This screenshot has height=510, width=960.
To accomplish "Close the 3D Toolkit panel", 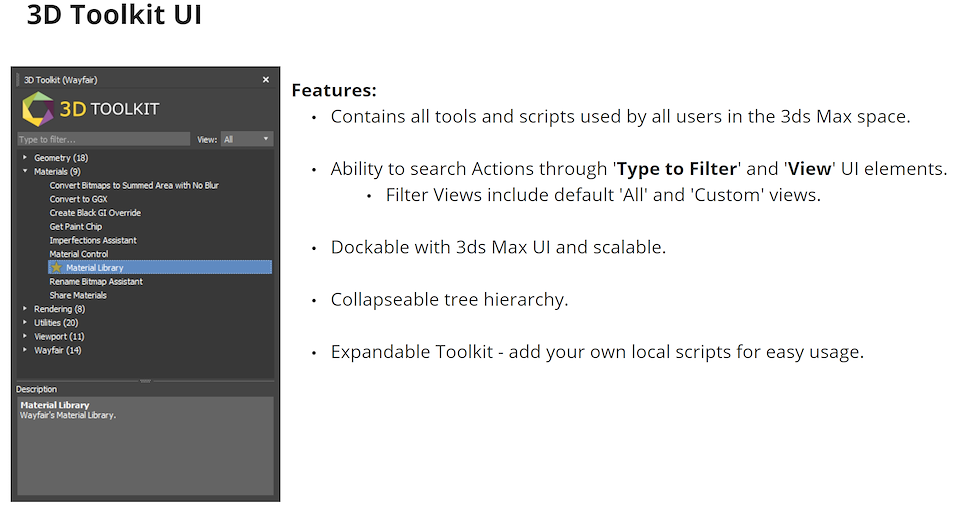I will pyautogui.click(x=266, y=79).
